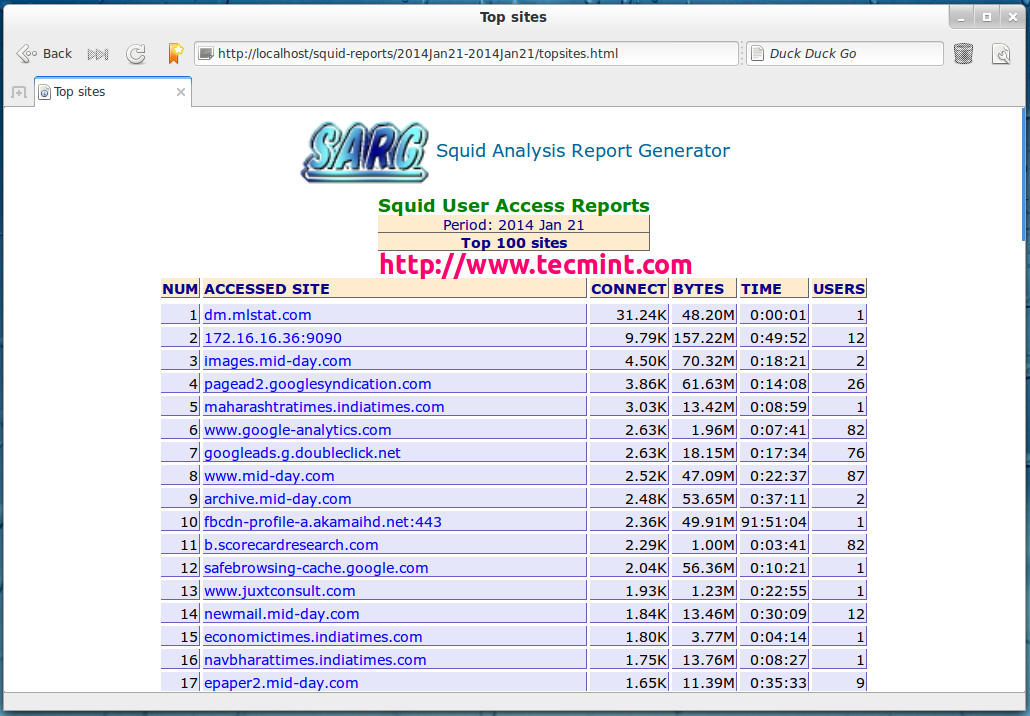
Task: Click the address bar URL field
Action: [x=466, y=54]
